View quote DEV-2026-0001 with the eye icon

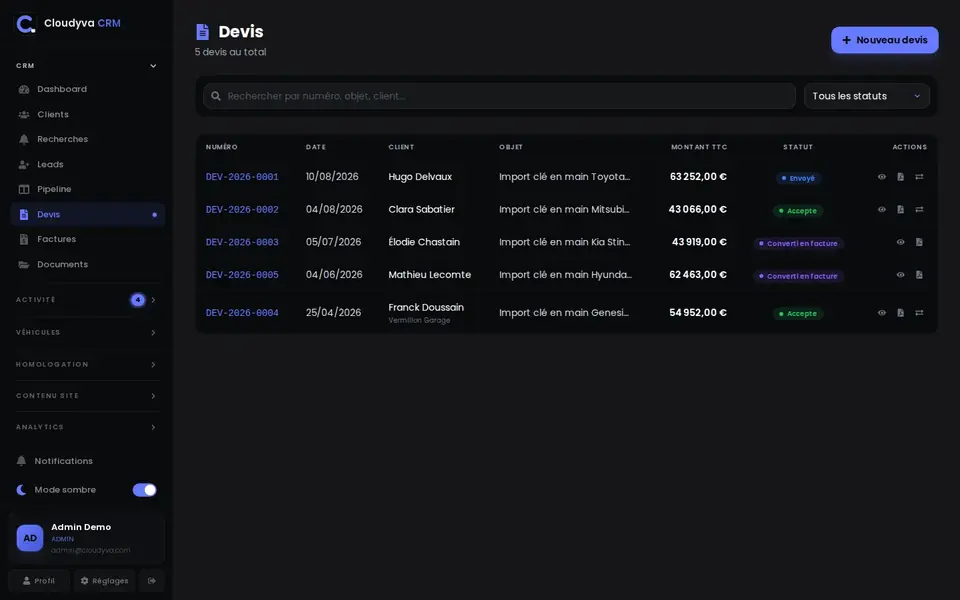(882, 177)
